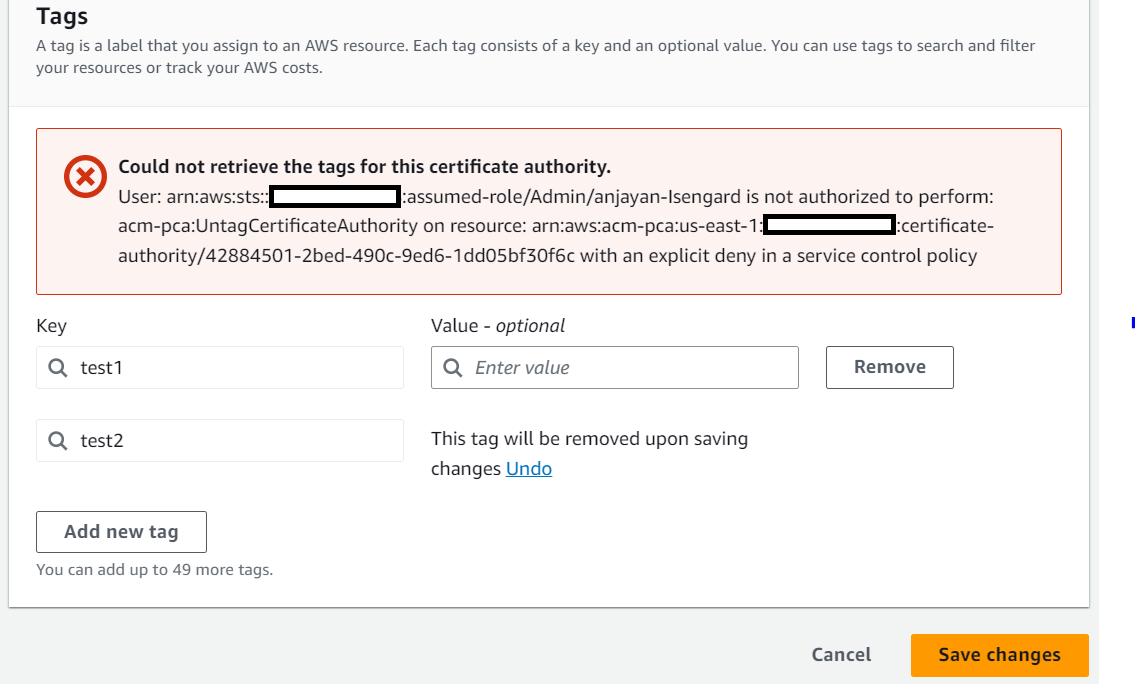Click the magnifier icon in Enter value field
The height and width of the screenshot is (684, 1135).
click(x=453, y=368)
